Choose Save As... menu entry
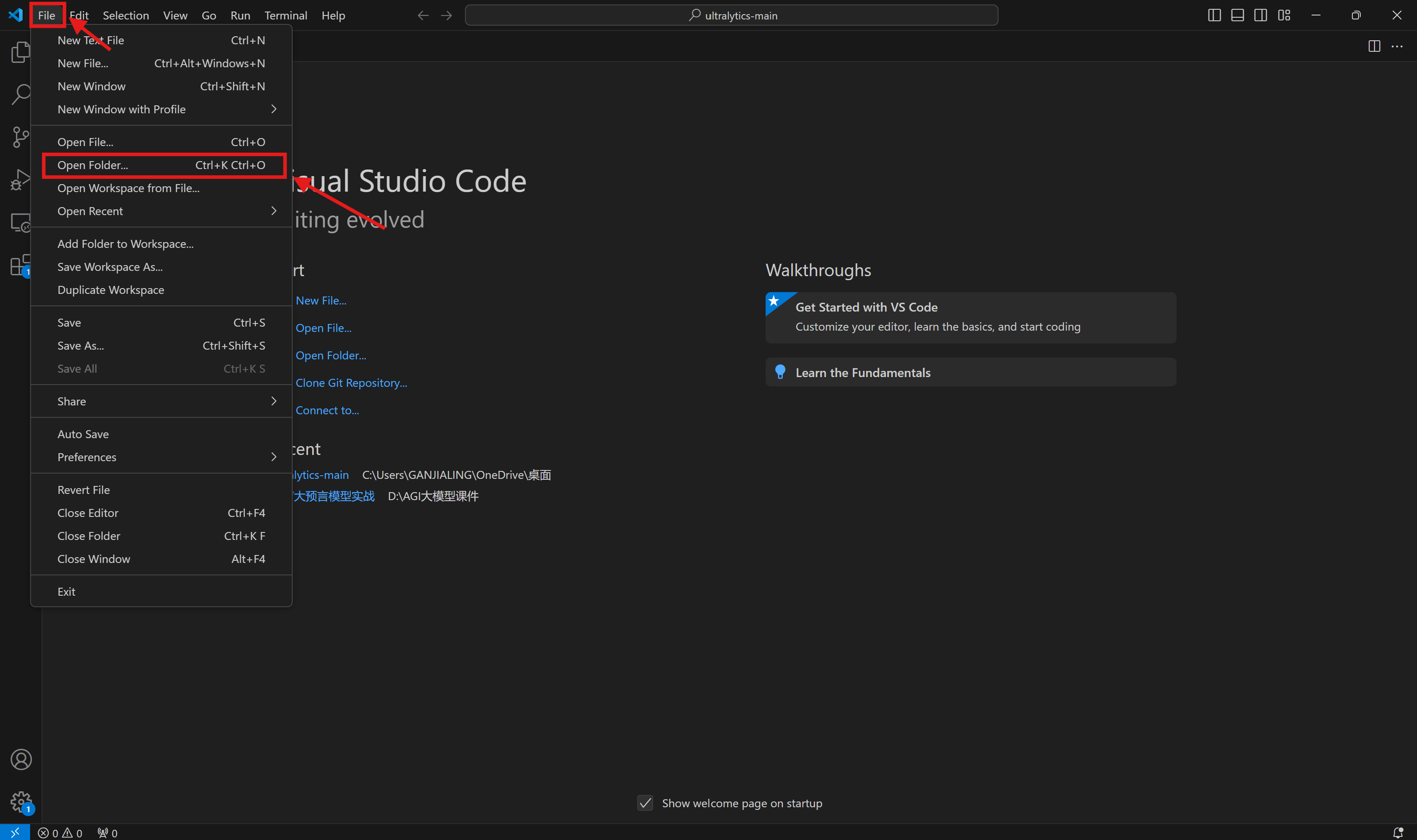This screenshot has height=840, width=1417. [x=162, y=345]
